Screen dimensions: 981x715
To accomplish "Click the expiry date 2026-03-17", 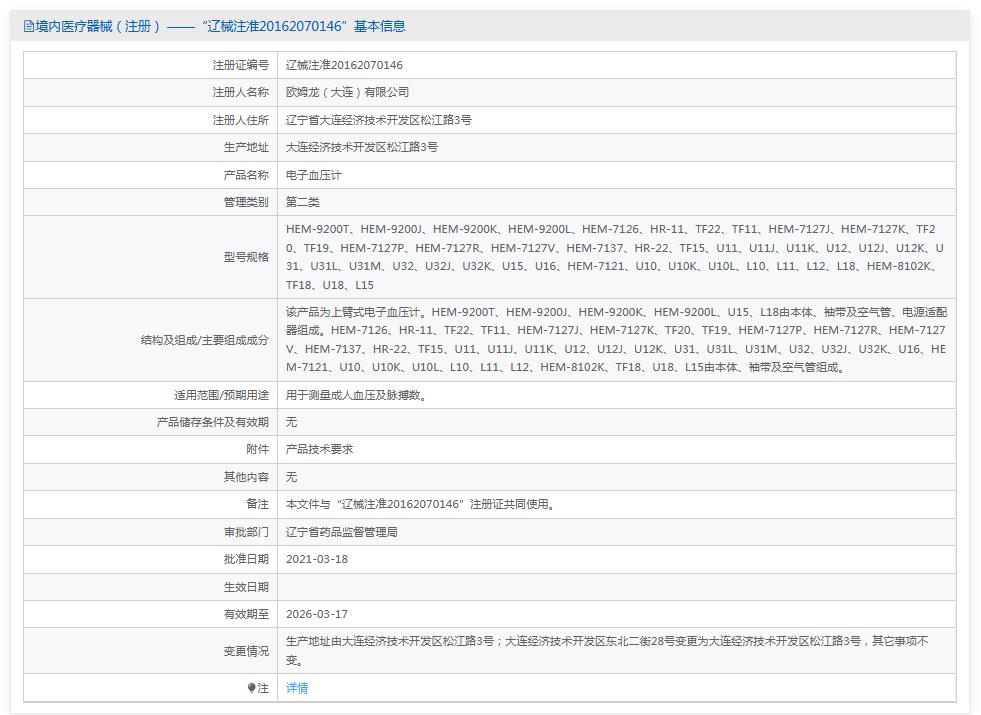I will [x=317, y=614].
